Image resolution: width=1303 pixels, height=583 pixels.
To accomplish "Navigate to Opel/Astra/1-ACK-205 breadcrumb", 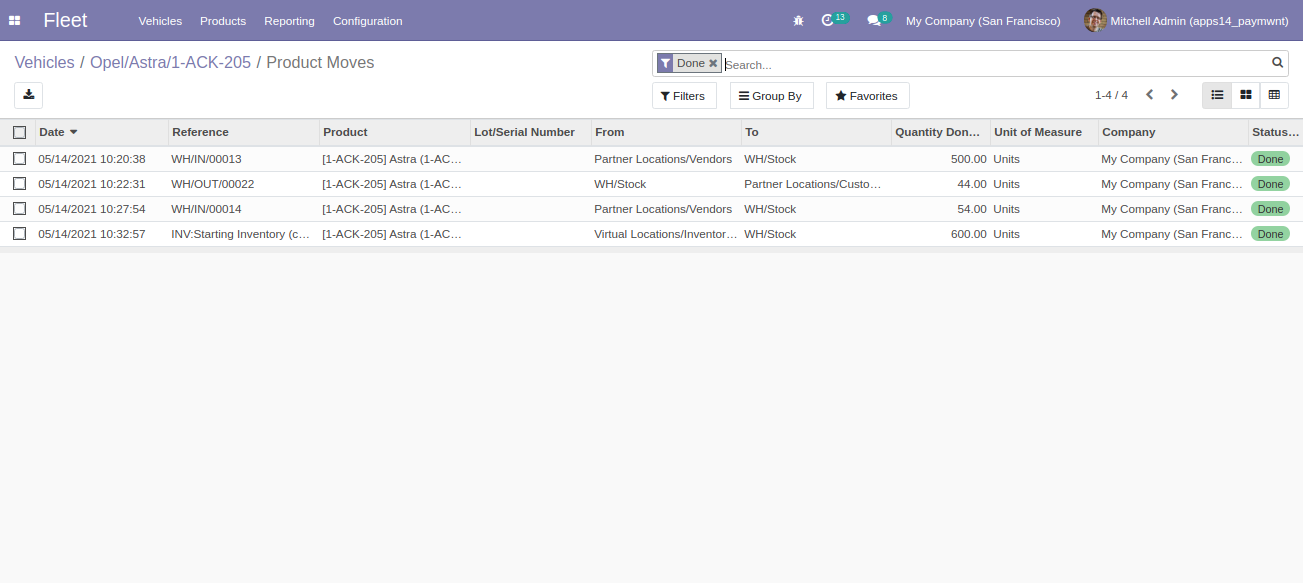I will coord(170,62).
